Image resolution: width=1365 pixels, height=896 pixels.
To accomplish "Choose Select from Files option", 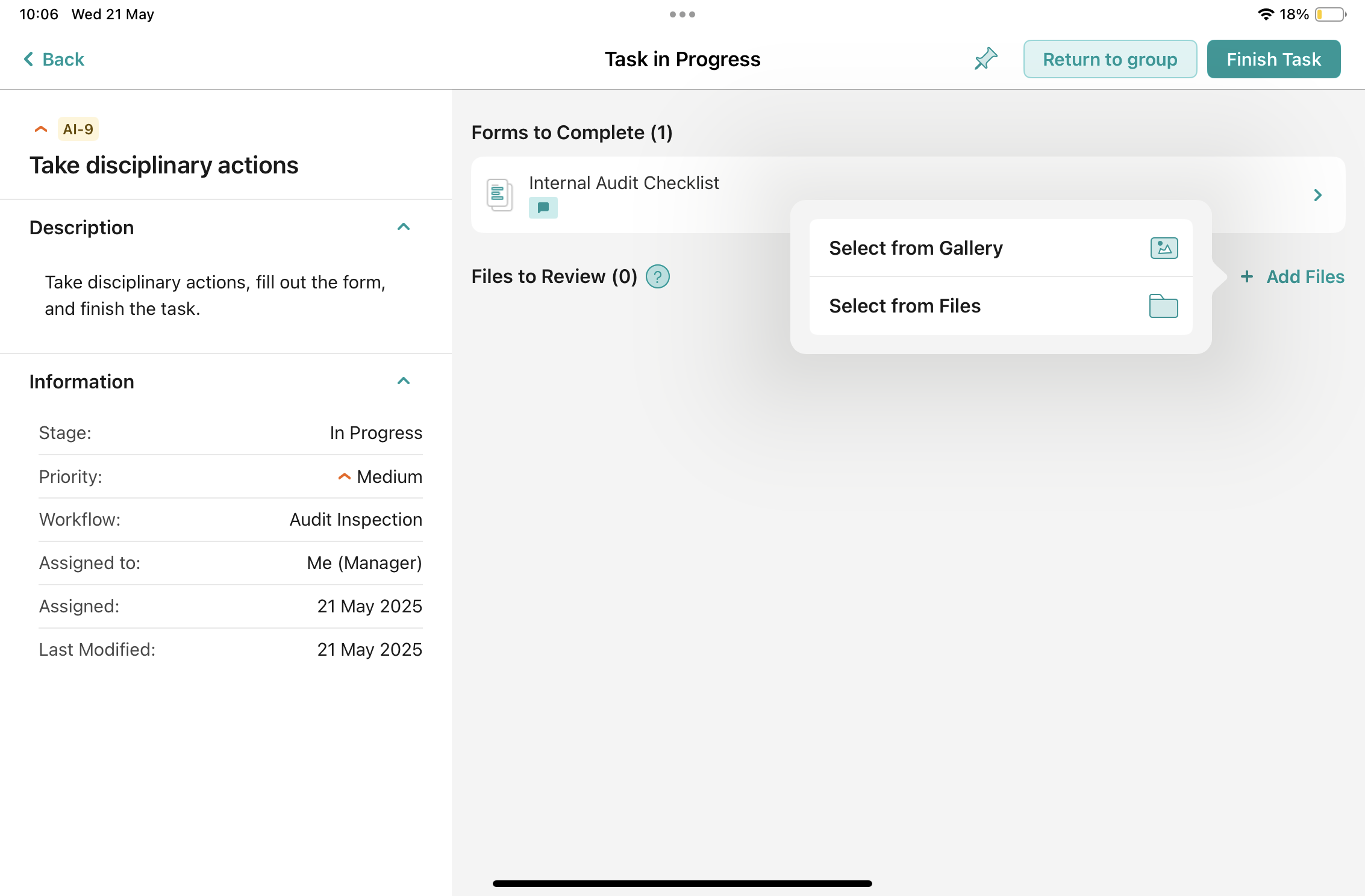I will click(905, 306).
